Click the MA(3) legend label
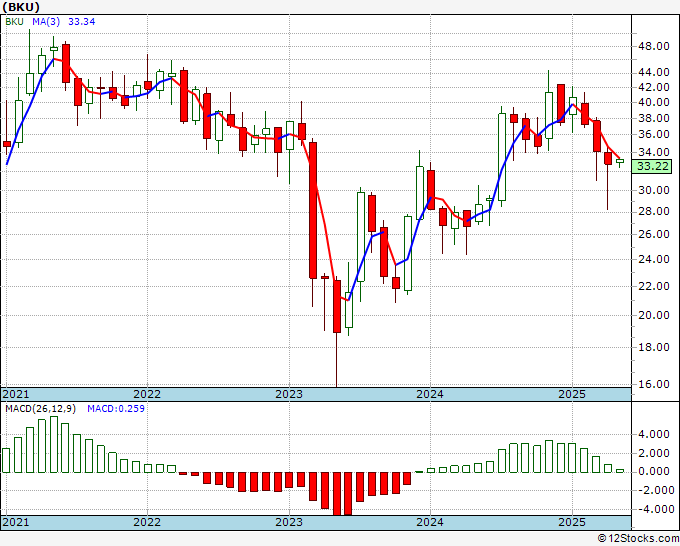Image resolution: width=680 pixels, height=546 pixels. [x=46, y=22]
